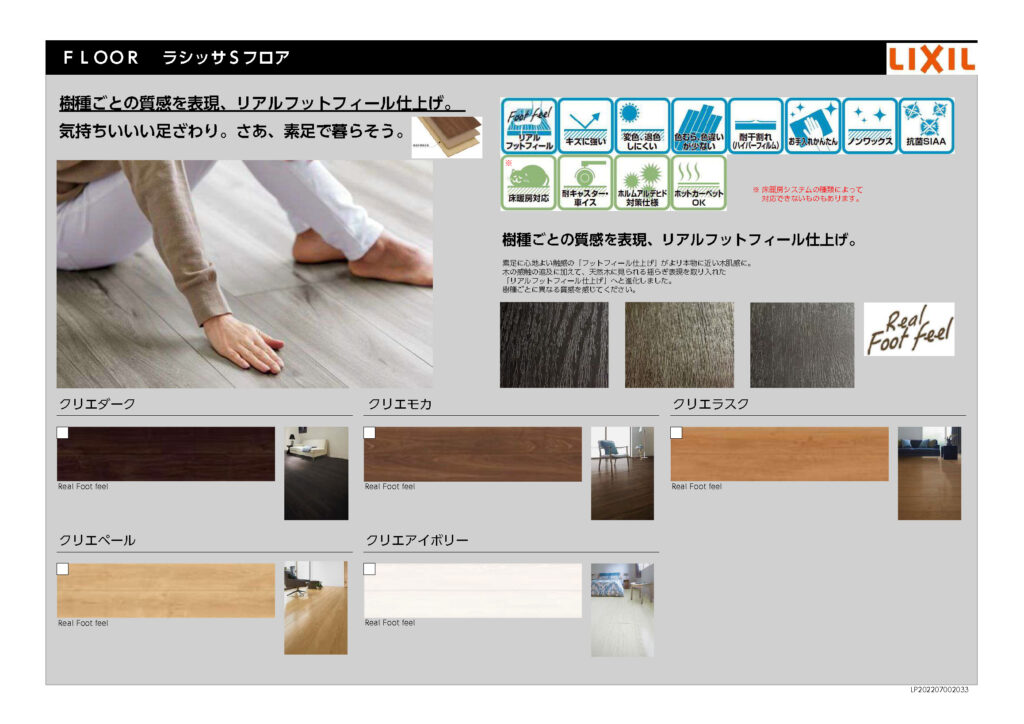The width and height of the screenshot is (1024, 724).
Task: Click the クリエラスク heading
Action: pos(711,404)
